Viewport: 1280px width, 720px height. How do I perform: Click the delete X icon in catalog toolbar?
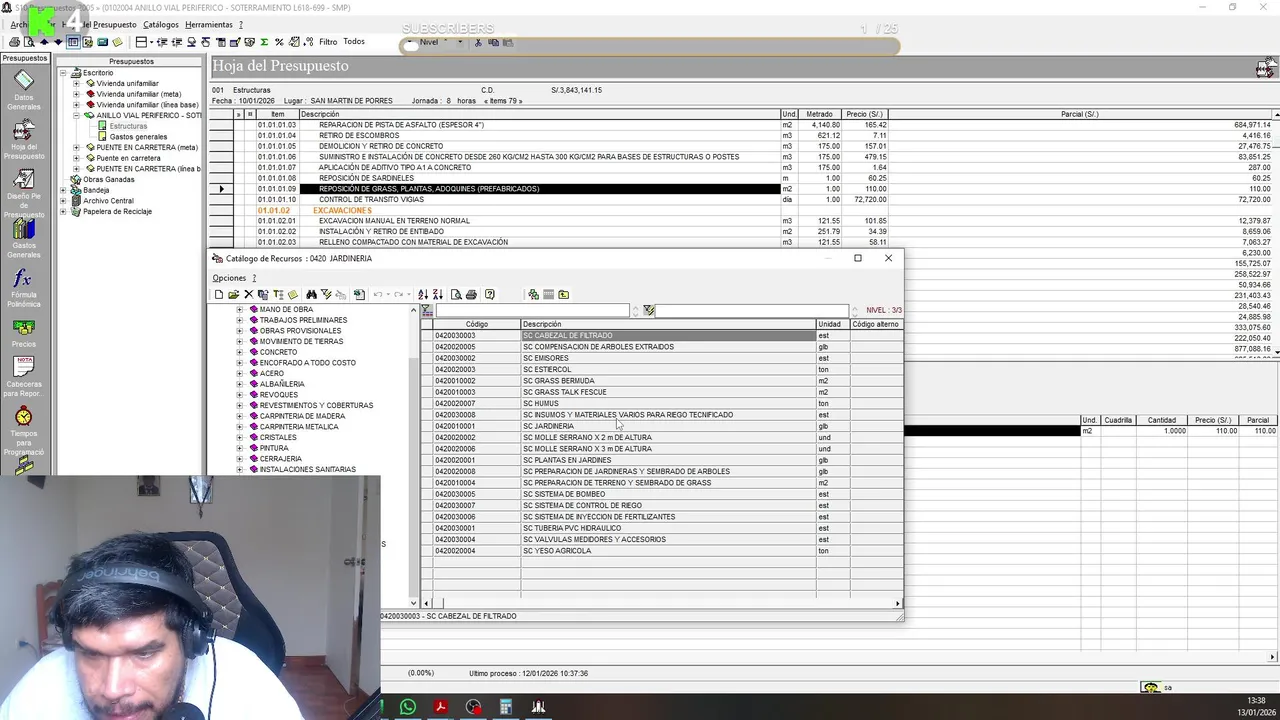pos(248,295)
